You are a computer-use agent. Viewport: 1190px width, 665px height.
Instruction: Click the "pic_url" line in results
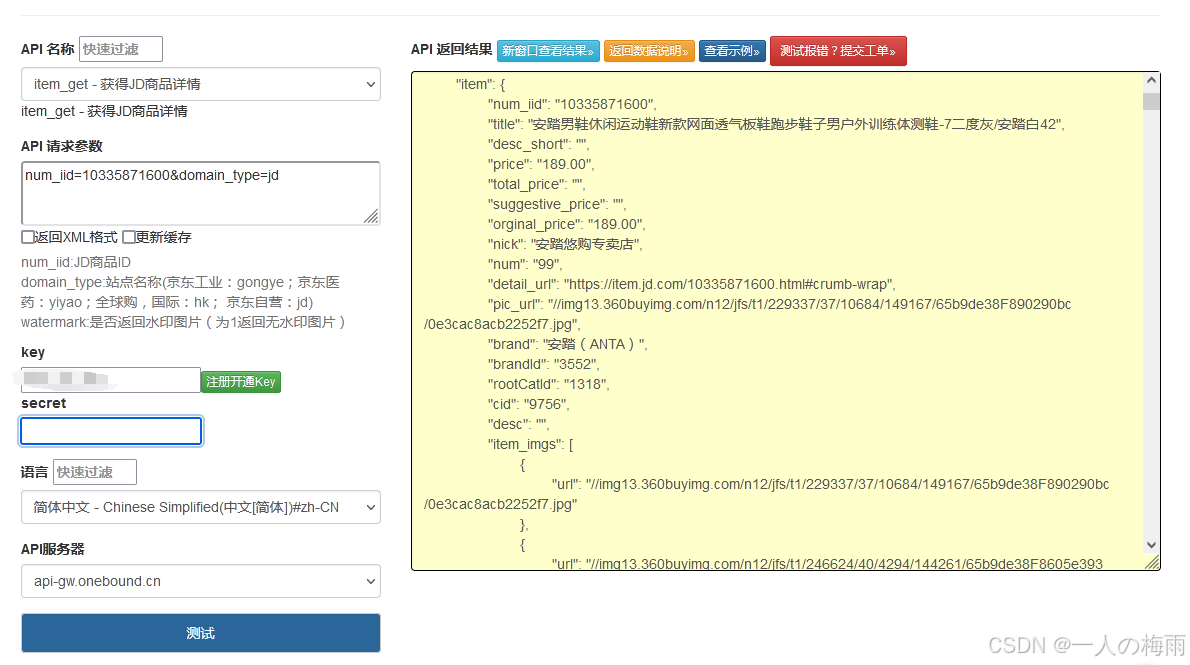pyautogui.click(x=748, y=314)
